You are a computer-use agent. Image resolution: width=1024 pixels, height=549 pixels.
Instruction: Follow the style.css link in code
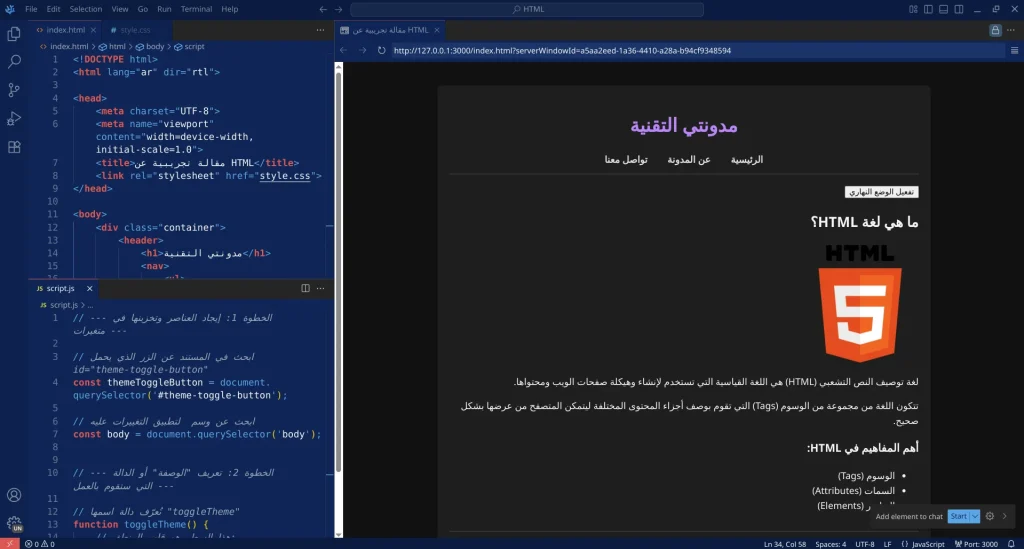pyautogui.click(x=285, y=176)
